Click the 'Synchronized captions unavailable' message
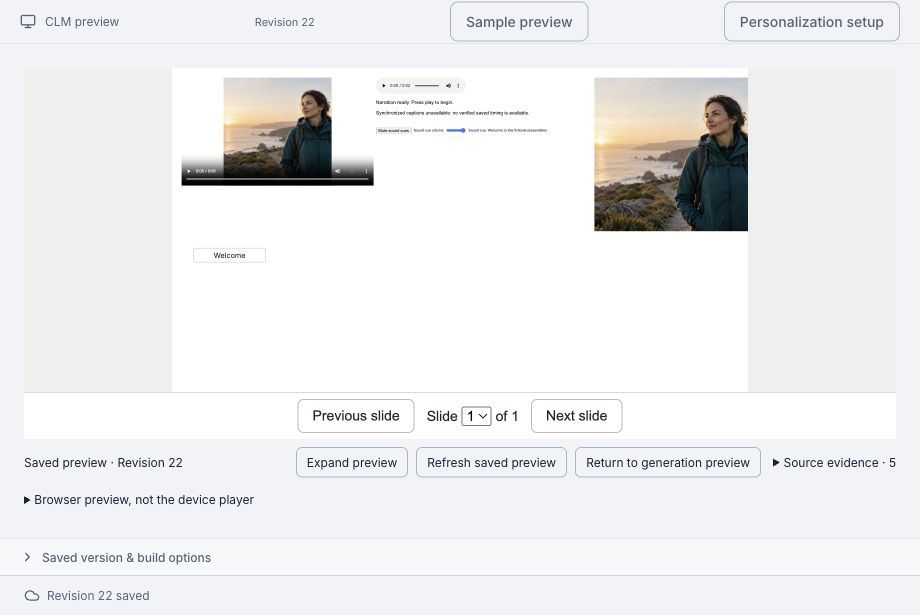920x615 pixels. click(452, 113)
